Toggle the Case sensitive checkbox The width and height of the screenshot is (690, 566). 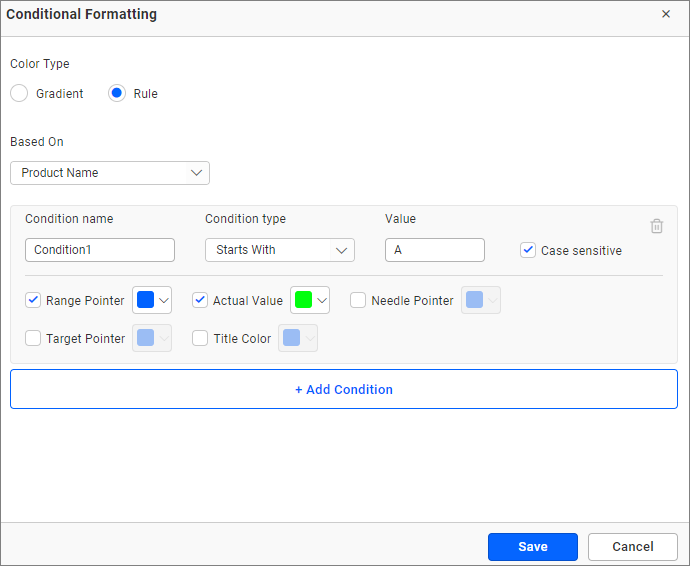[528, 250]
